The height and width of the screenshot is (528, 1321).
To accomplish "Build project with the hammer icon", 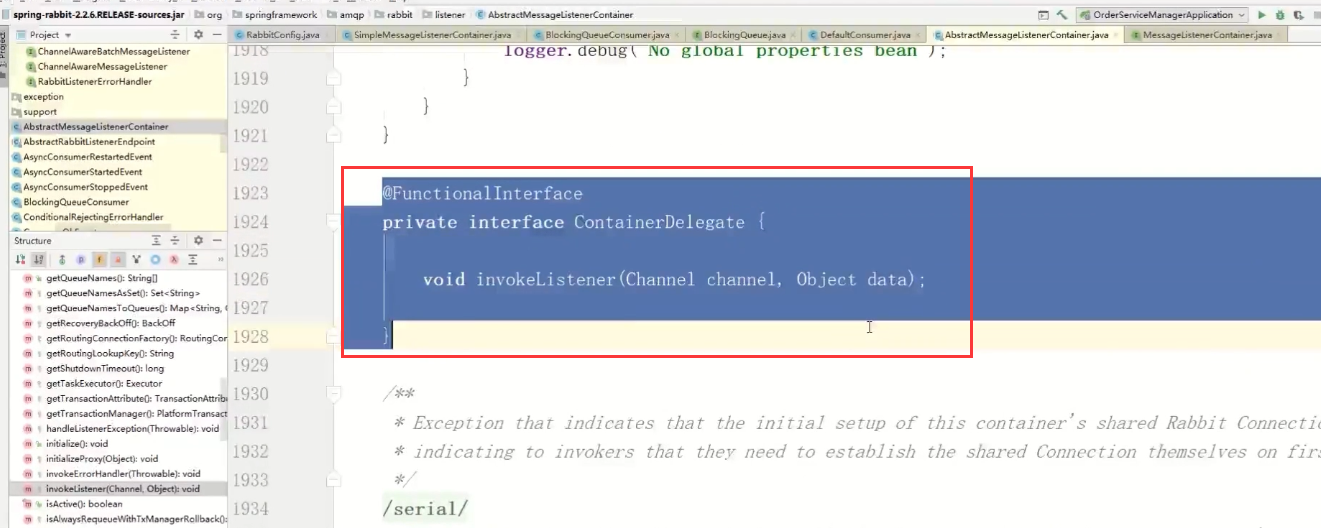I will pyautogui.click(x=1061, y=15).
